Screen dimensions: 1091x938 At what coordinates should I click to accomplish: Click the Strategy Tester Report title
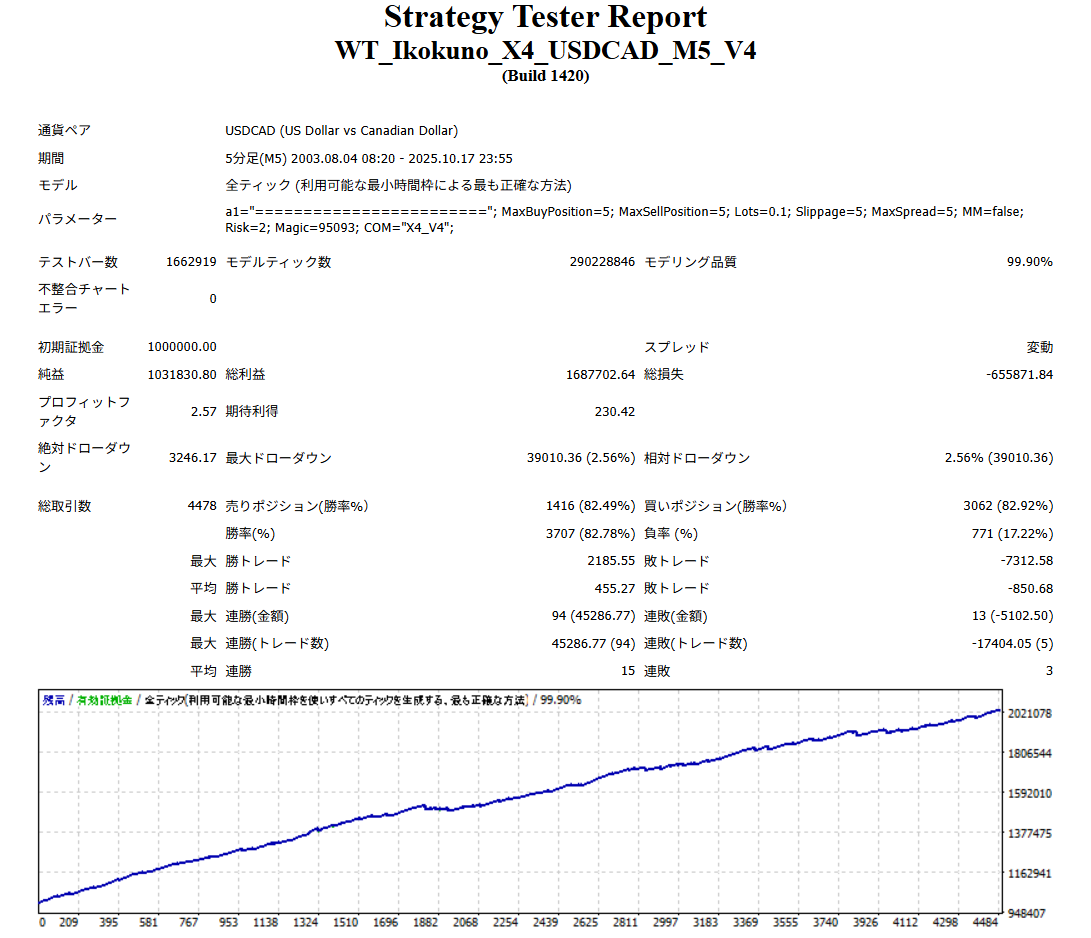(x=545, y=17)
